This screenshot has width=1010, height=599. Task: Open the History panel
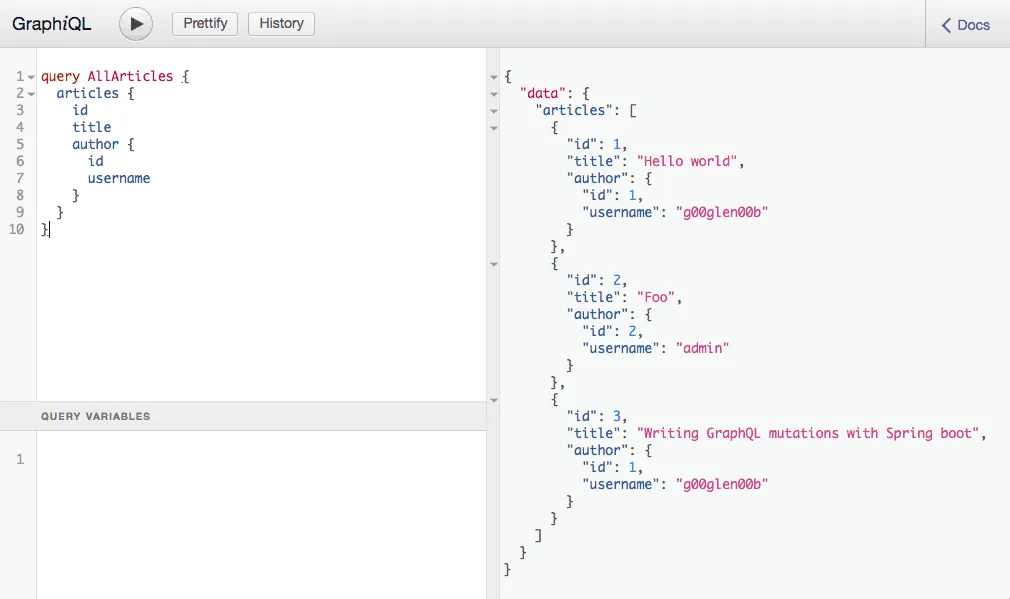(x=281, y=23)
